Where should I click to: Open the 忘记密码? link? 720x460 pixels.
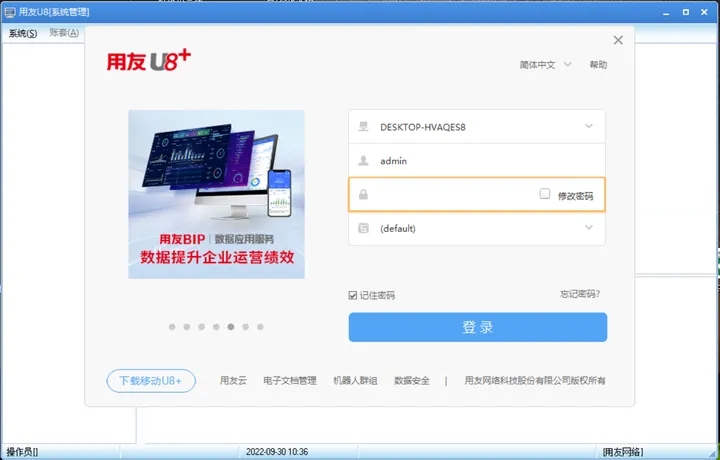[x=580, y=294]
